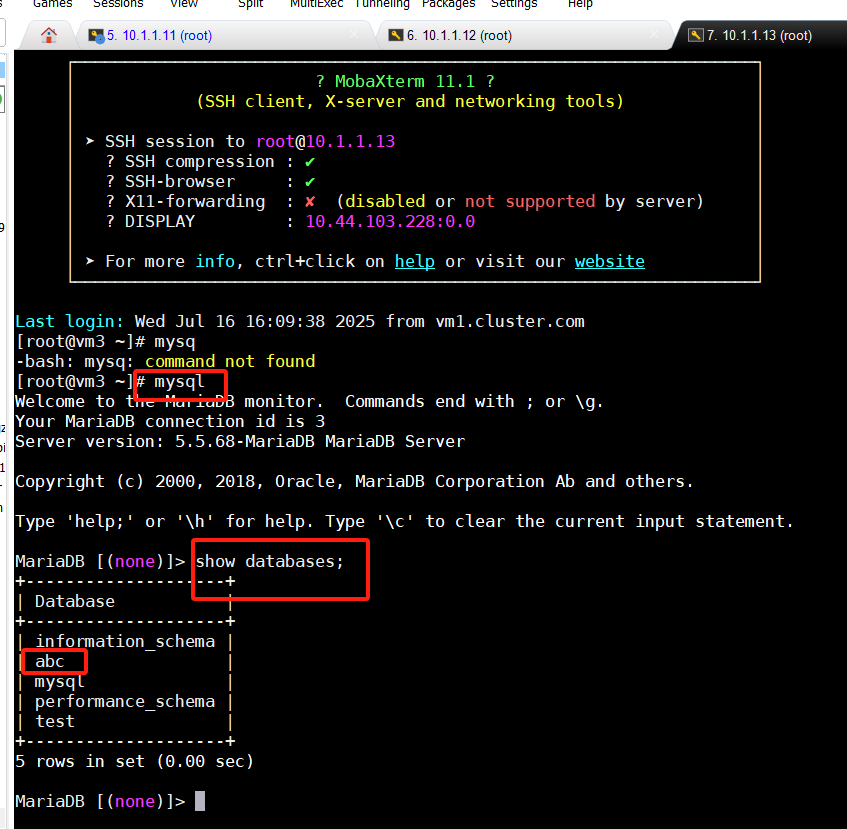Viewport: 847px width, 829px height.
Task: Click the green check mark next to SSH-browser
Action: [310, 182]
